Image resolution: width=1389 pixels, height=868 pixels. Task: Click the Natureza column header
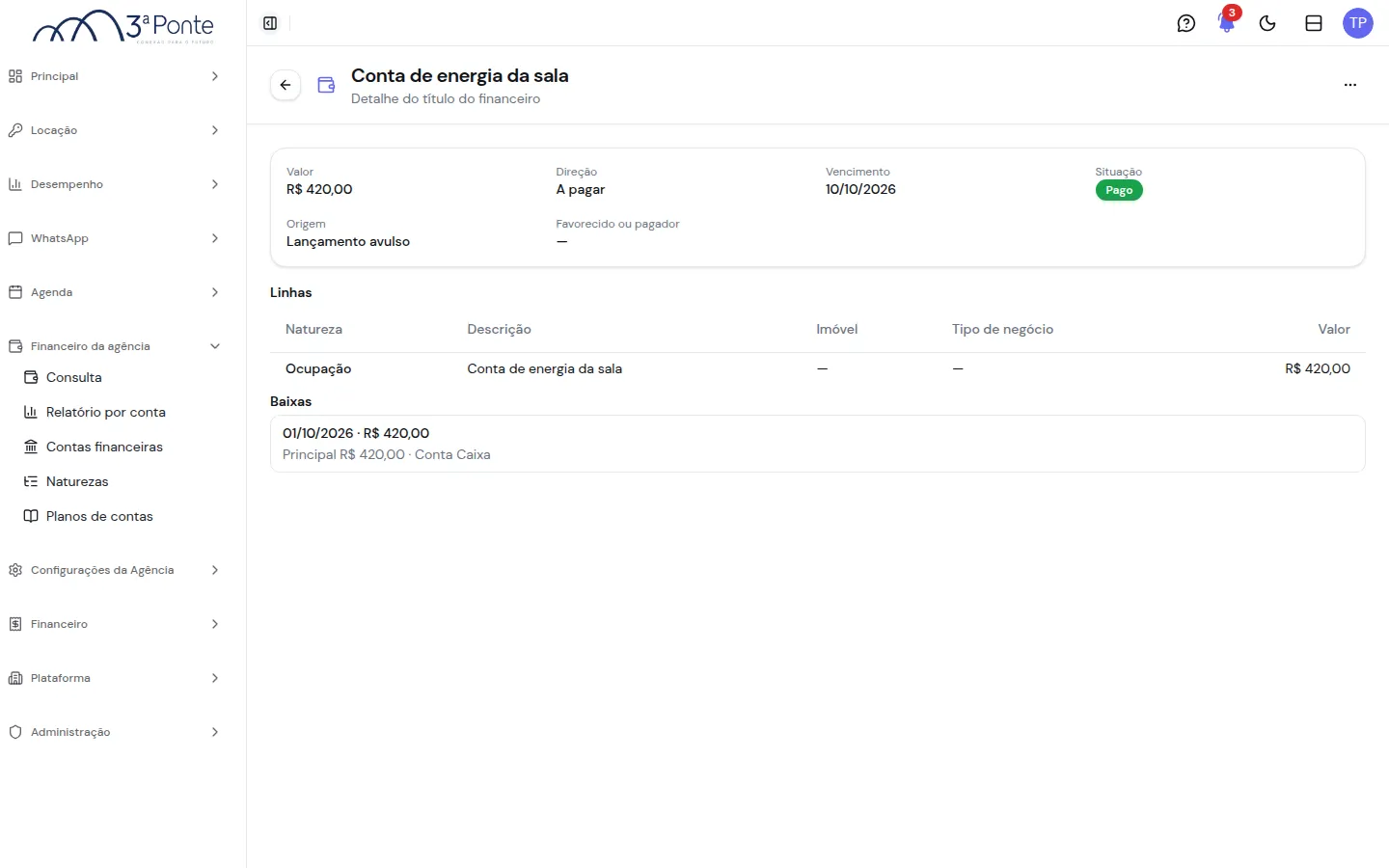(x=313, y=329)
